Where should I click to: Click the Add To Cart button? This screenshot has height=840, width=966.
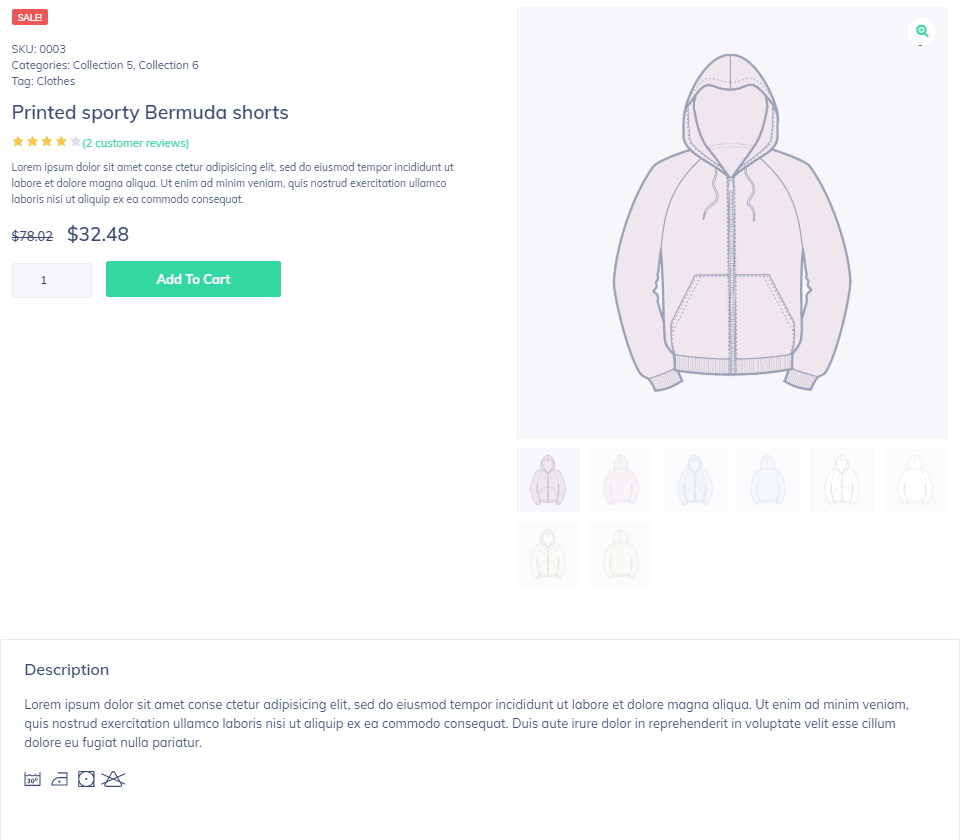(x=193, y=279)
